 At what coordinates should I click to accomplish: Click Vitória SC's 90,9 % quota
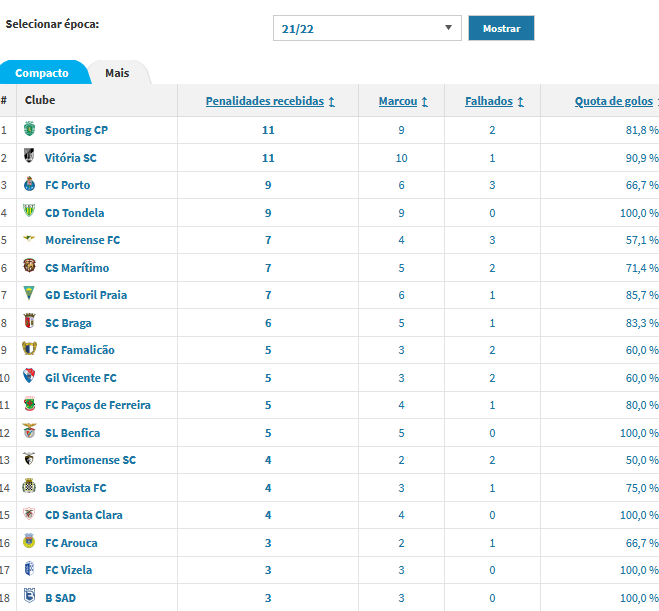click(x=642, y=158)
